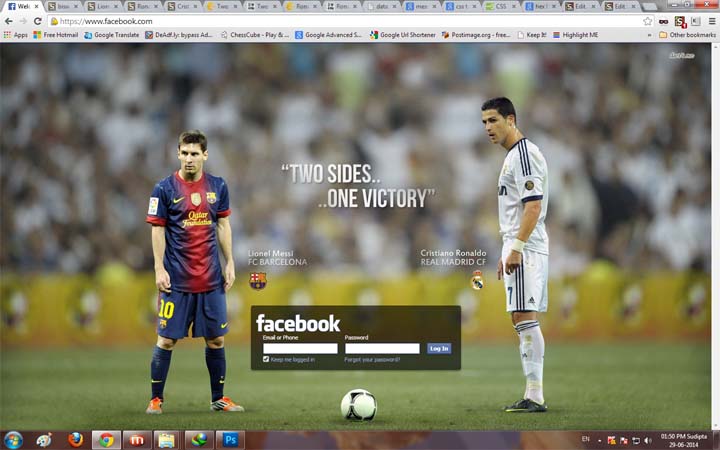The image size is (720, 450).
Task: Click the vertical page scrollbar
Action: pyautogui.click(x=715, y=236)
